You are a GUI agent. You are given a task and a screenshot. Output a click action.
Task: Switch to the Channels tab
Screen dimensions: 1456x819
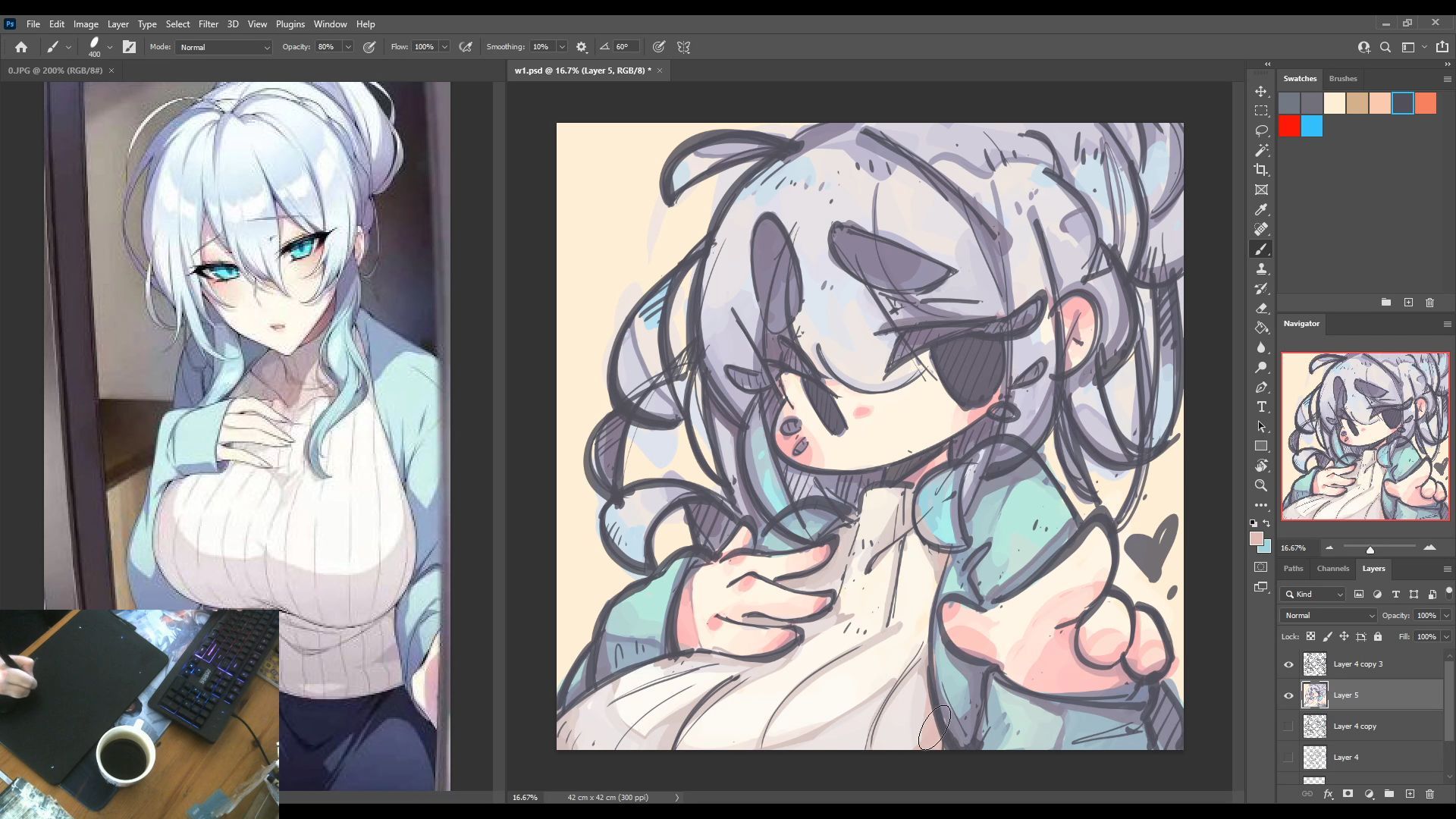point(1332,569)
